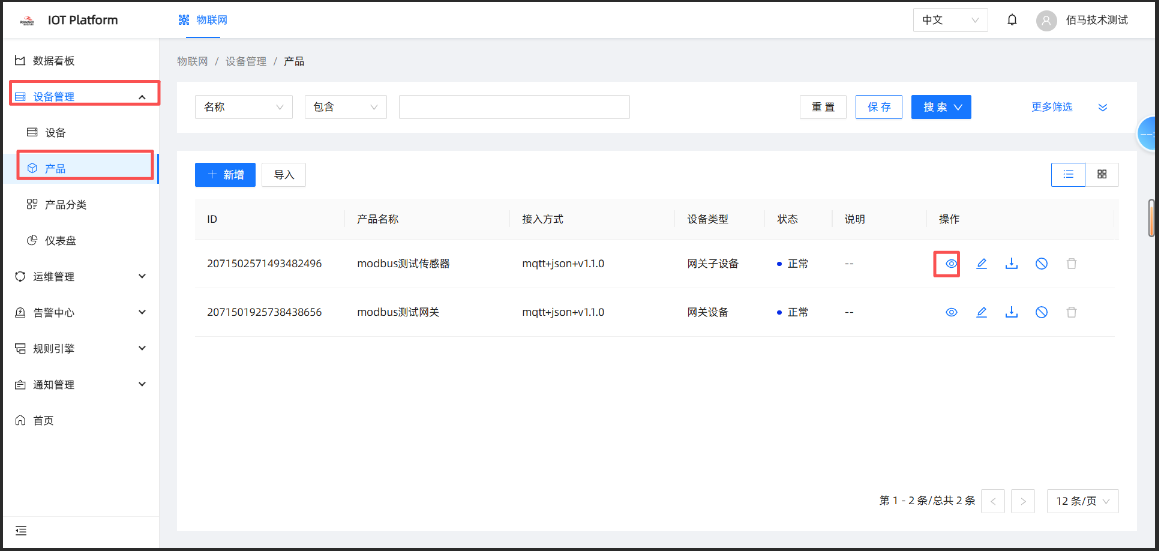Expand the 运维管理 menu group
This screenshot has width=1159, height=551.
click(80, 277)
